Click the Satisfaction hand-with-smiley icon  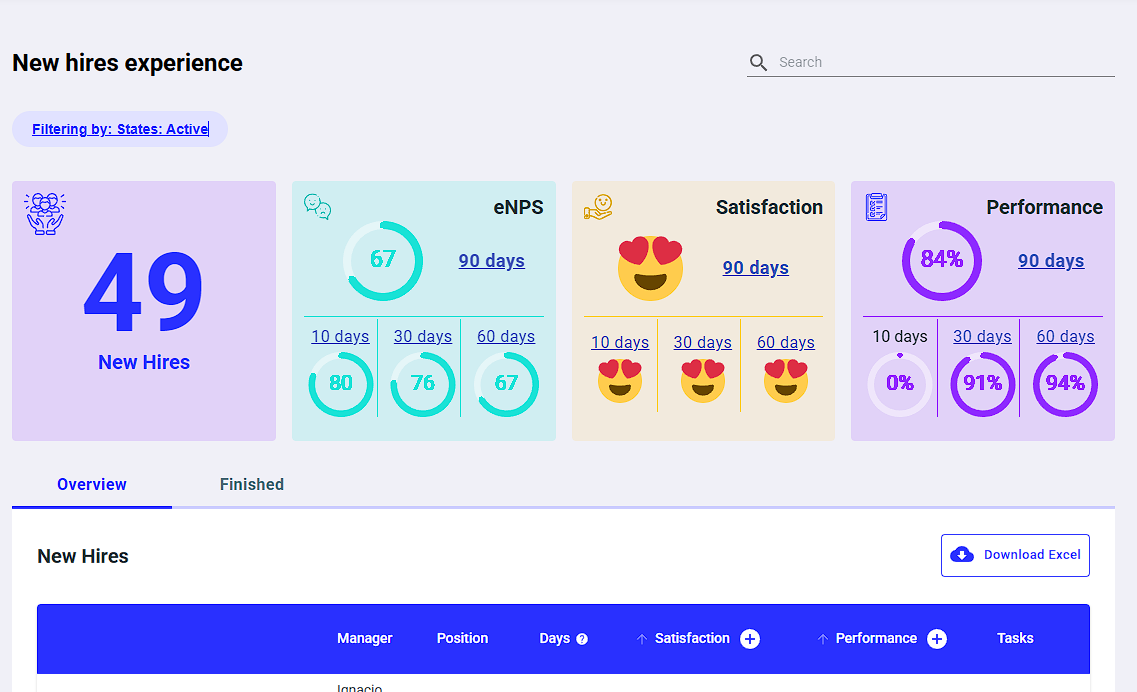coord(597,209)
